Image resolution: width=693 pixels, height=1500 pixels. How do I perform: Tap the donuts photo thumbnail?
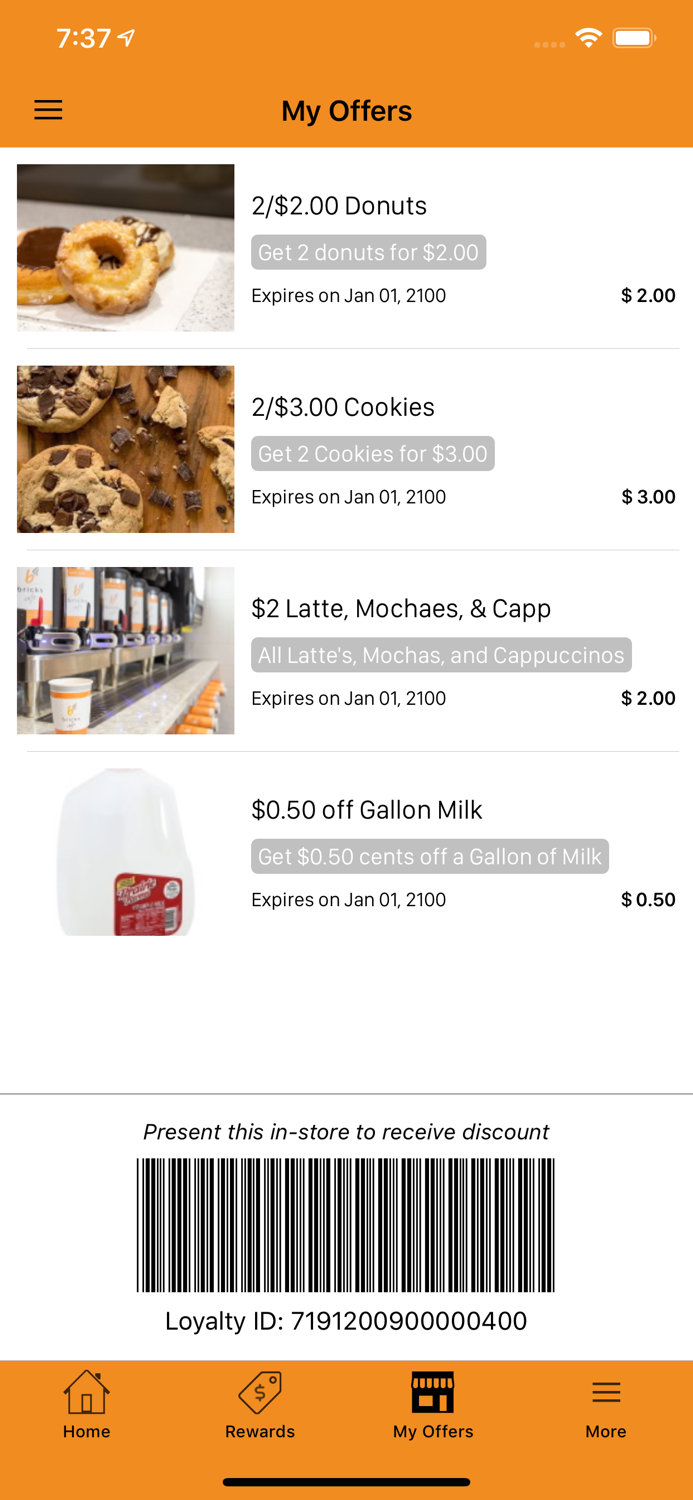tap(125, 248)
